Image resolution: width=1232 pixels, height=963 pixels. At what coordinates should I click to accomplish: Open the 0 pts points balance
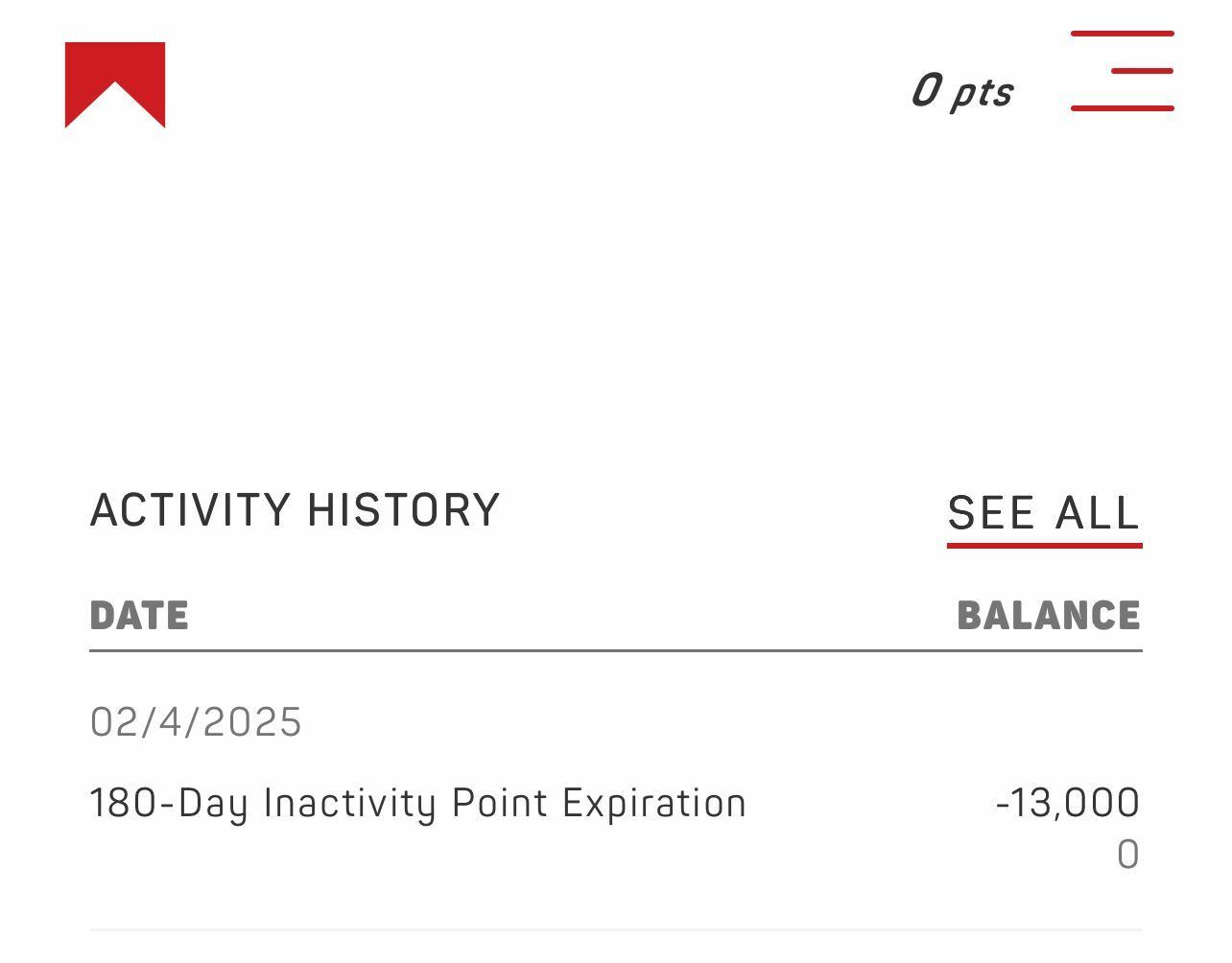961,91
